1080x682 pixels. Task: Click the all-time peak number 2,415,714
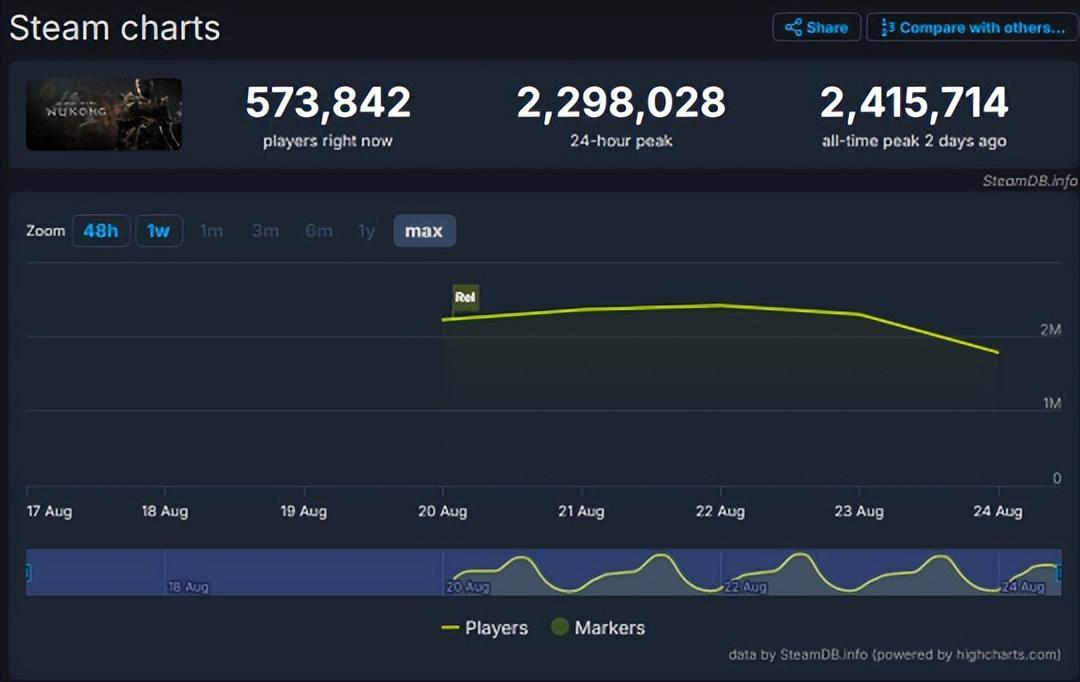point(914,103)
